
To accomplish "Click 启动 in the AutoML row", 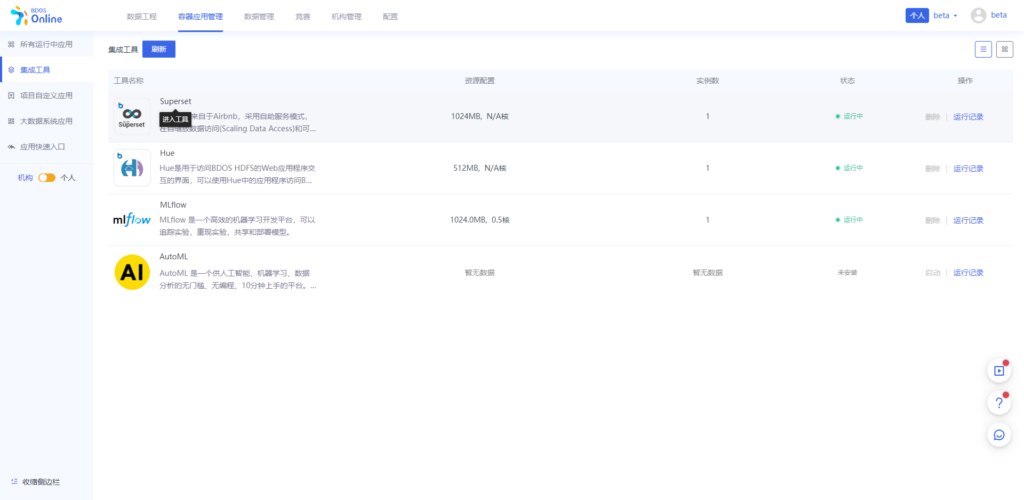I will [933, 273].
